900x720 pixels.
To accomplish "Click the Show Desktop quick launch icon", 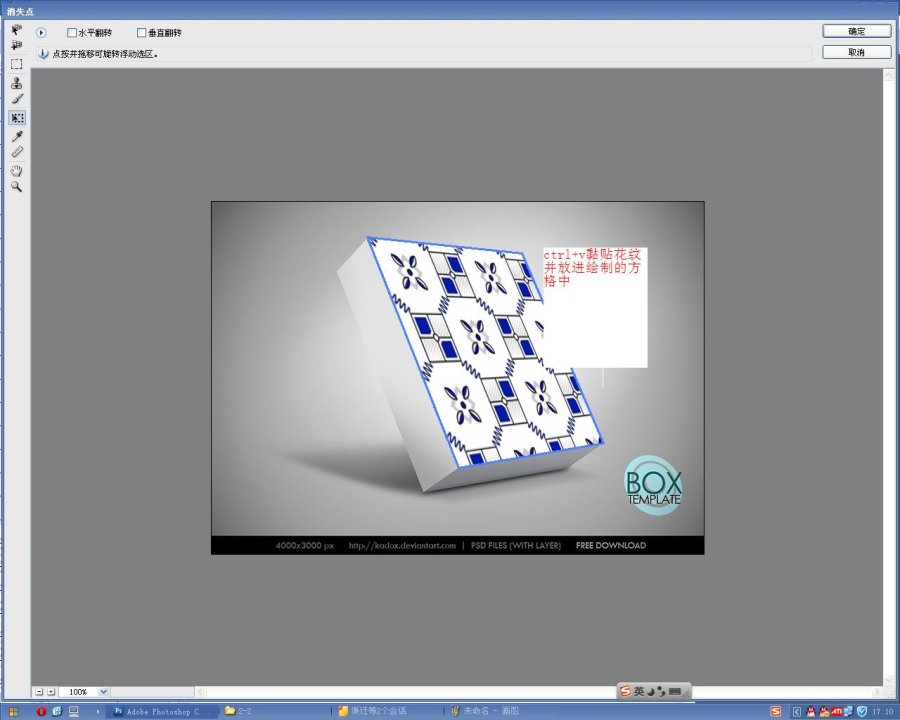I will [x=73, y=712].
